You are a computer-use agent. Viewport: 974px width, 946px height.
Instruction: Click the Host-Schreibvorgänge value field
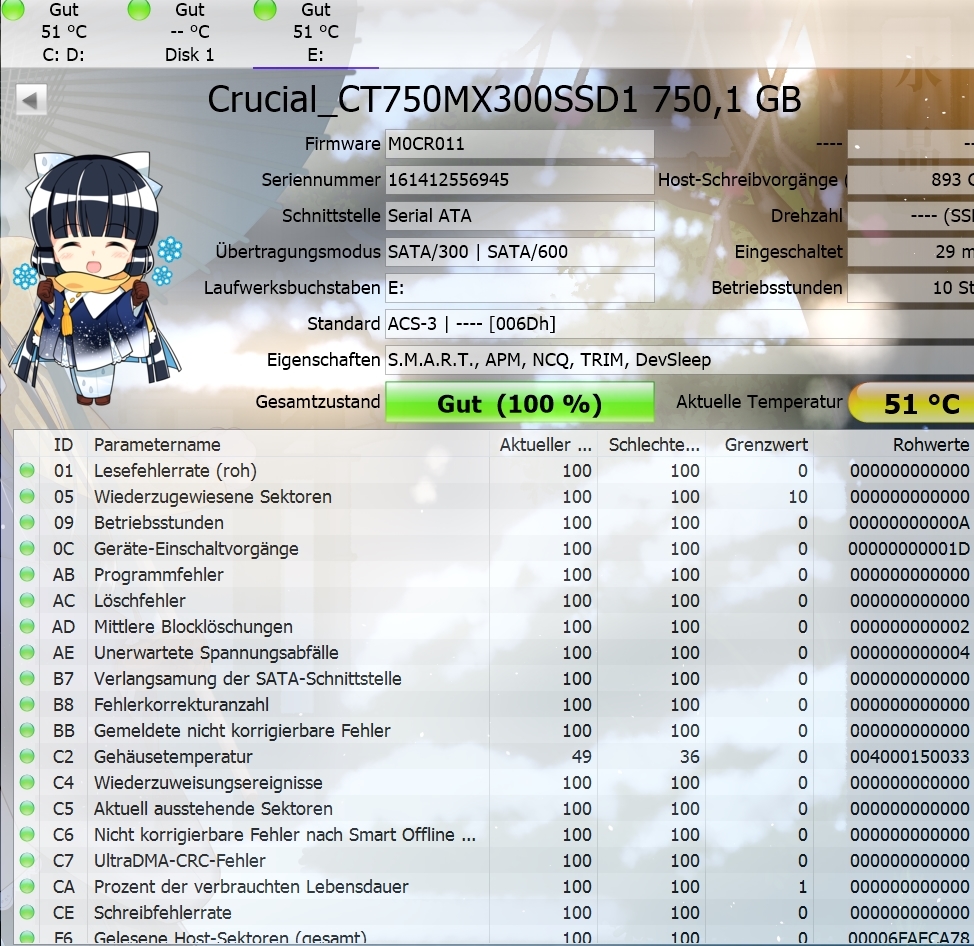(911, 180)
